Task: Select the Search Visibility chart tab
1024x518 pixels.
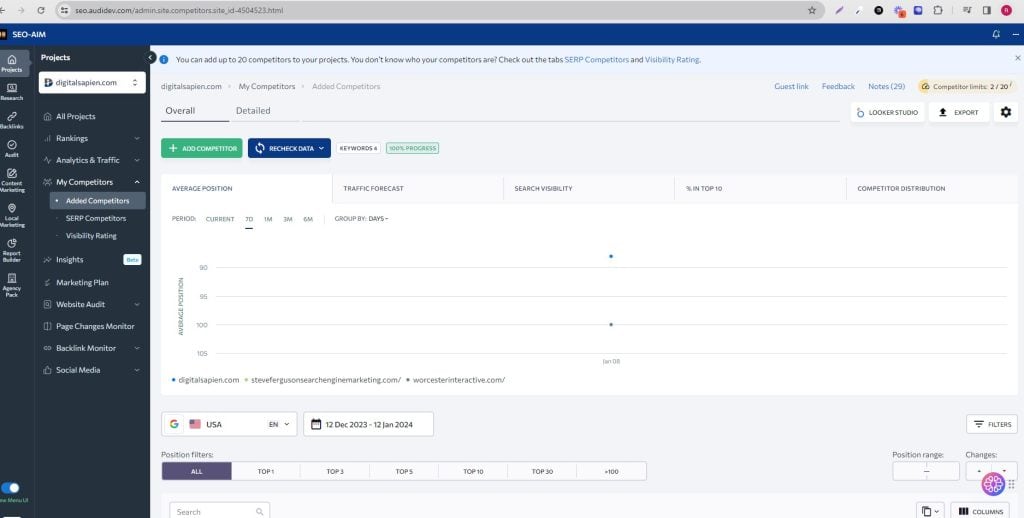Action: coord(589,188)
